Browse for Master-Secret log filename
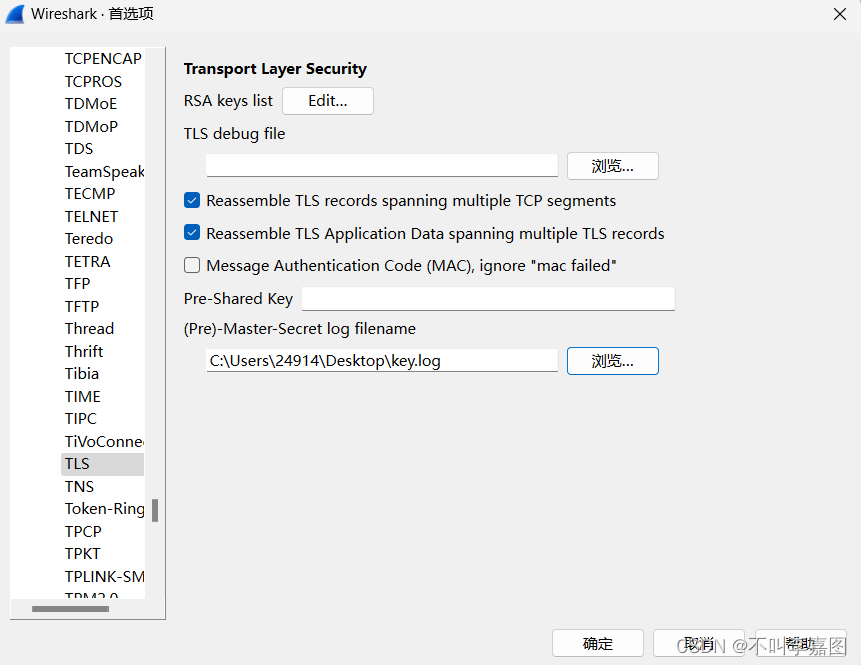This screenshot has height=665, width=861. (612, 361)
